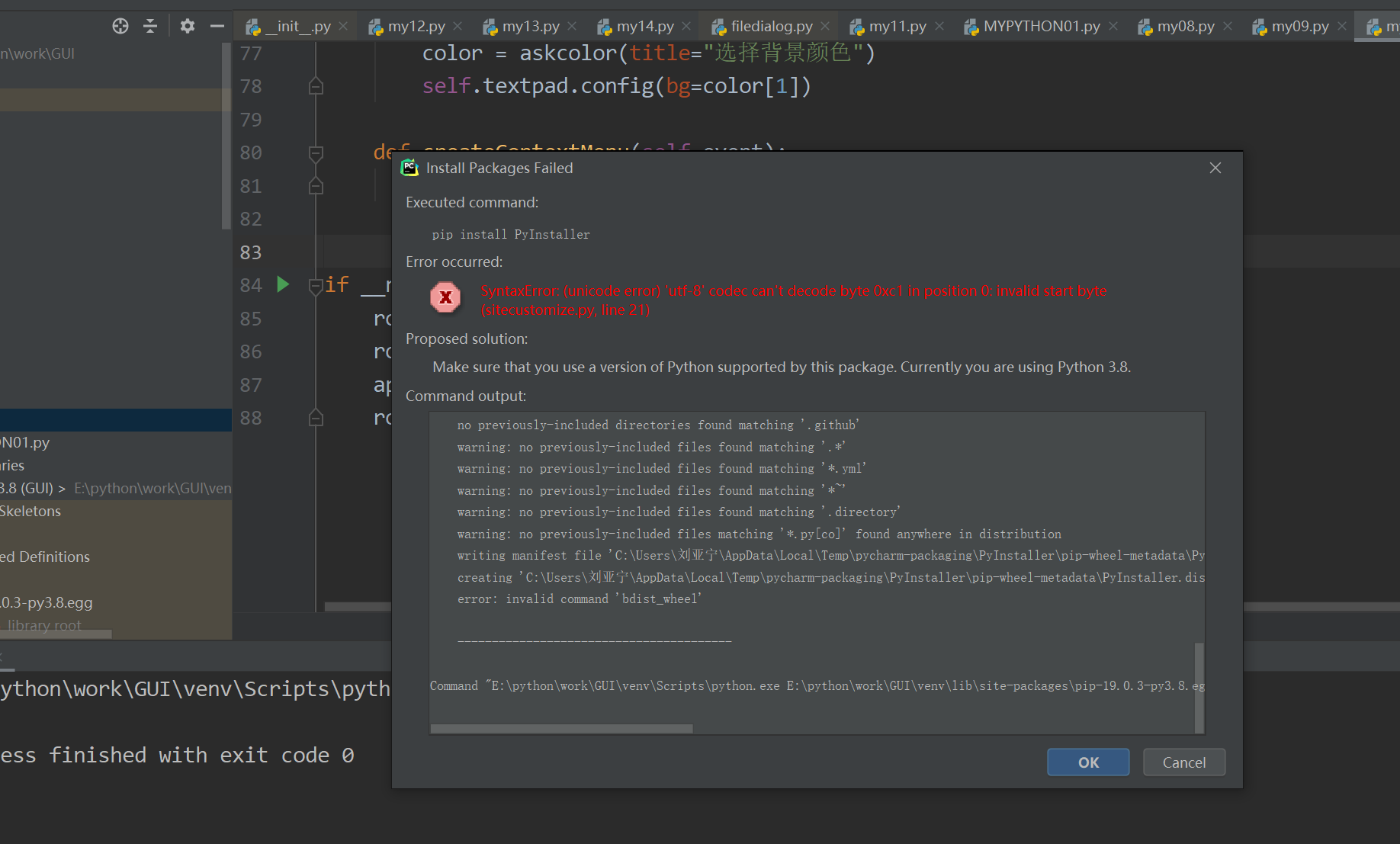Click the red error icon in dialog
This screenshot has width=1400, height=844.
click(445, 297)
